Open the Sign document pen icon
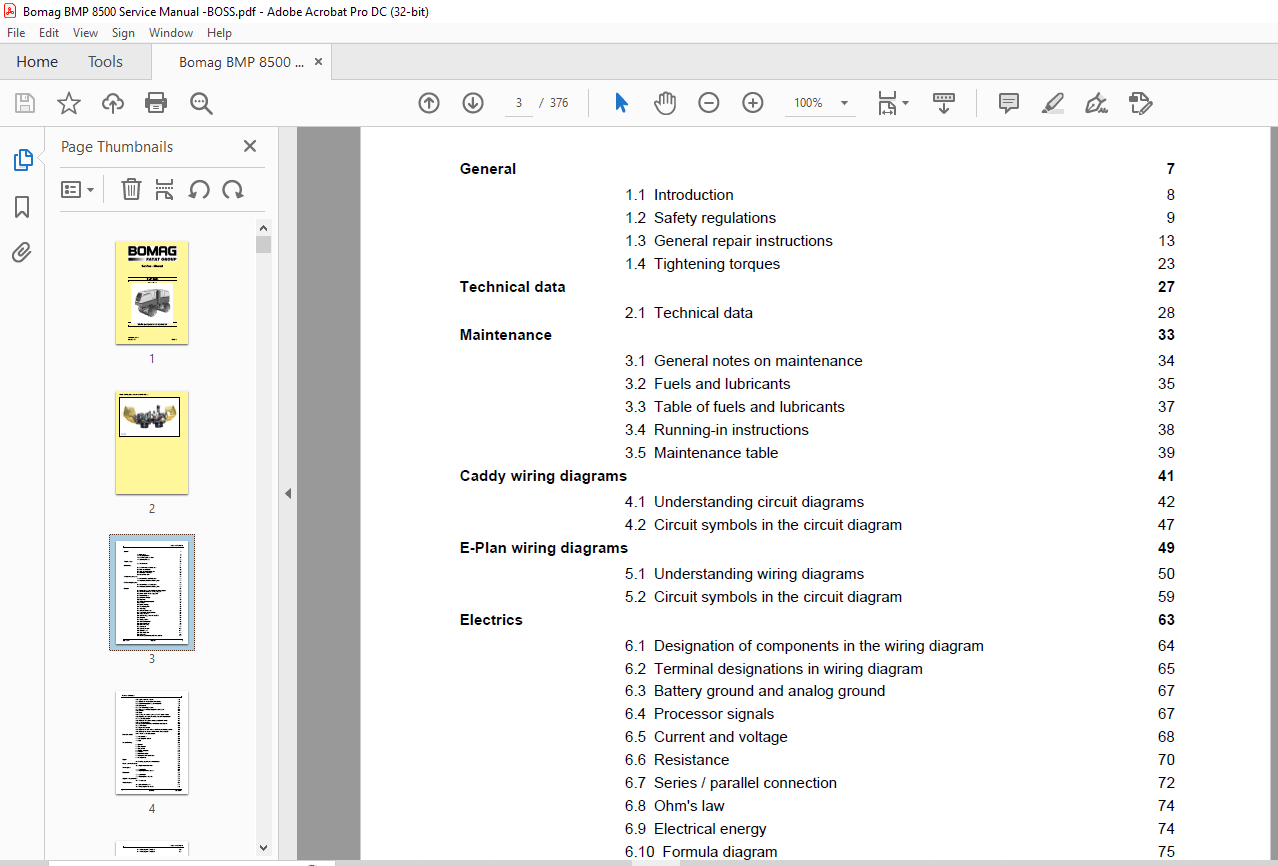1278x866 pixels. [x=1097, y=103]
